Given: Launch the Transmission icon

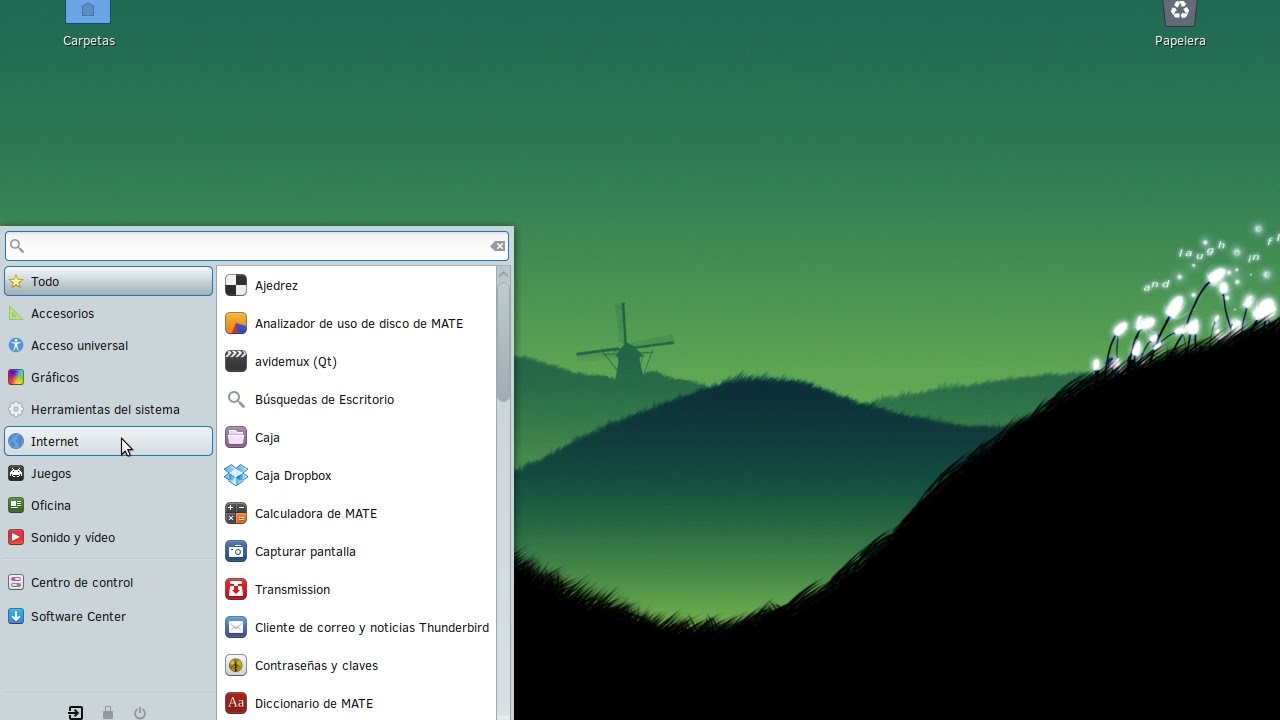Looking at the screenshot, I should click(x=236, y=590).
